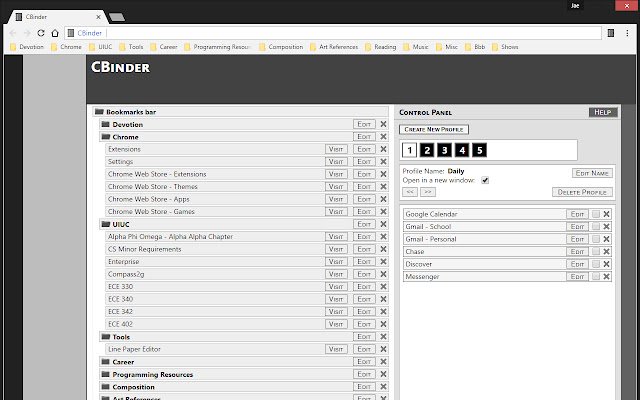
Task: Move profile left with << button
Action: click(x=410, y=192)
